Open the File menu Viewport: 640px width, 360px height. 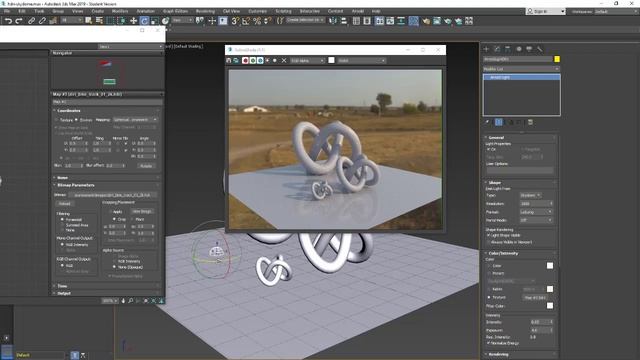click(x=7, y=11)
